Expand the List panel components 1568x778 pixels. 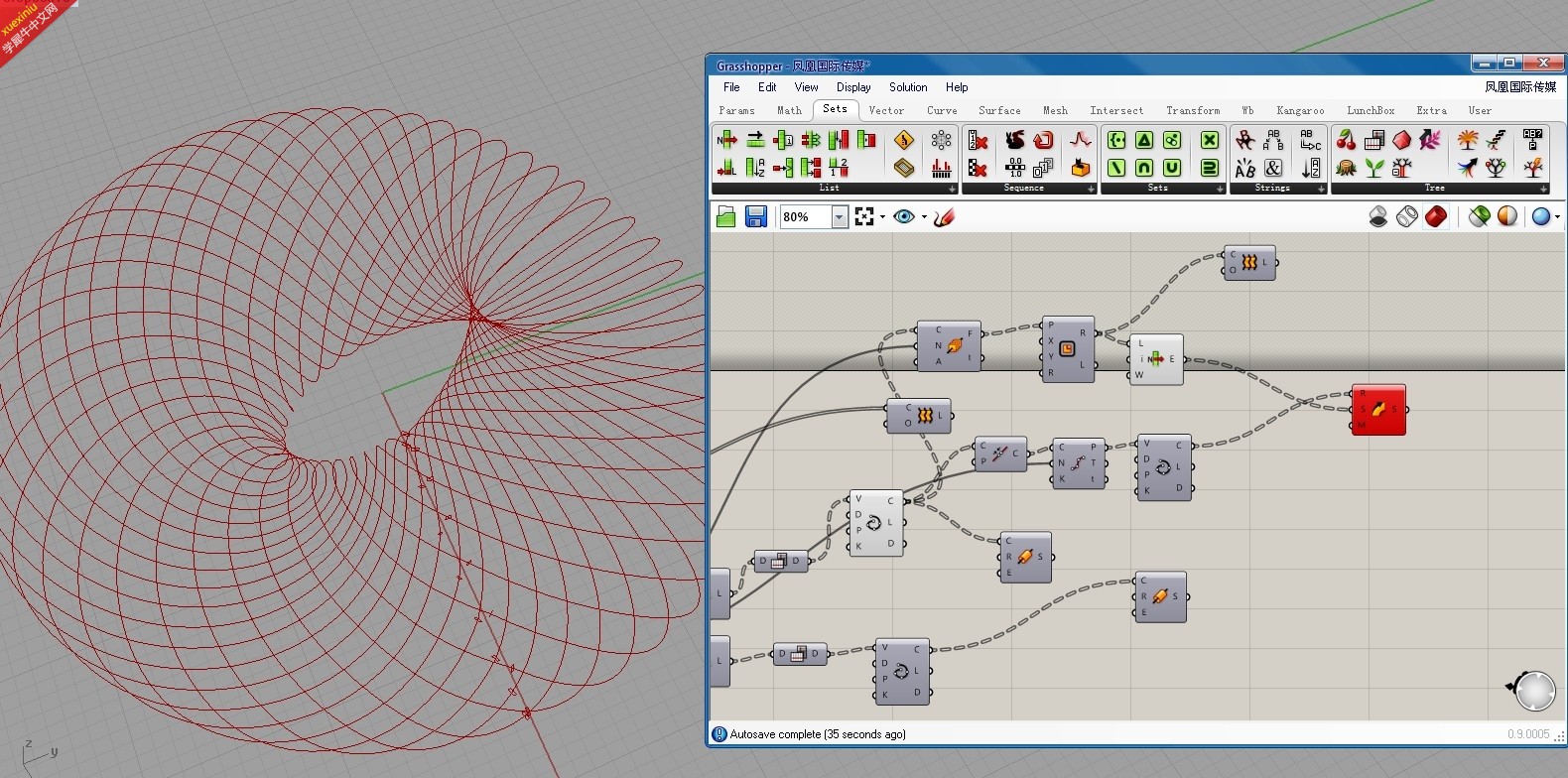952,189
